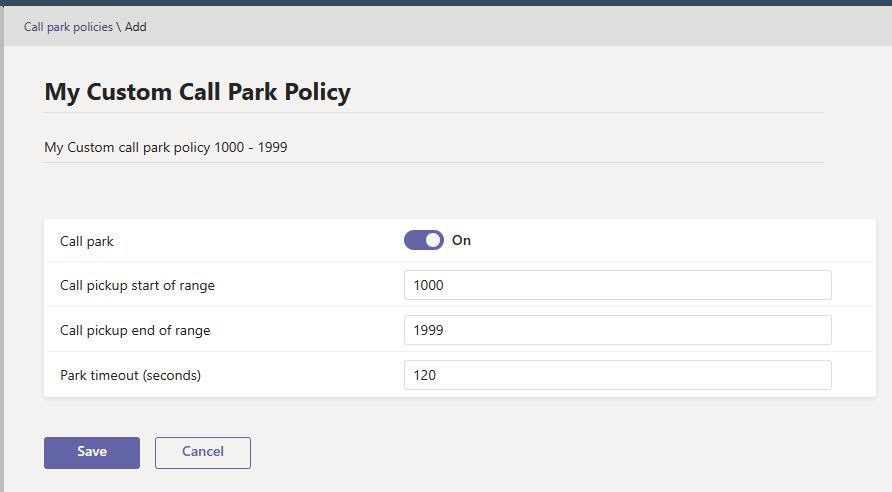This screenshot has height=492, width=892.
Task: Click the dark header bar at top
Action: (x=446, y=3)
